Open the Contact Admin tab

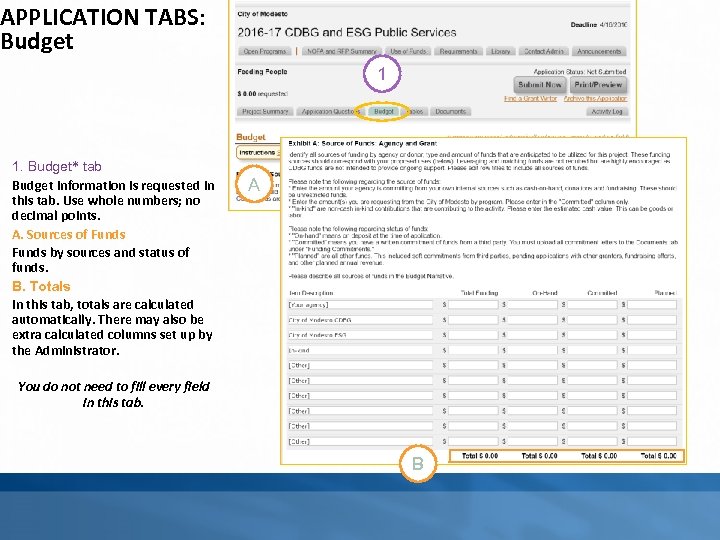pos(544,51)
